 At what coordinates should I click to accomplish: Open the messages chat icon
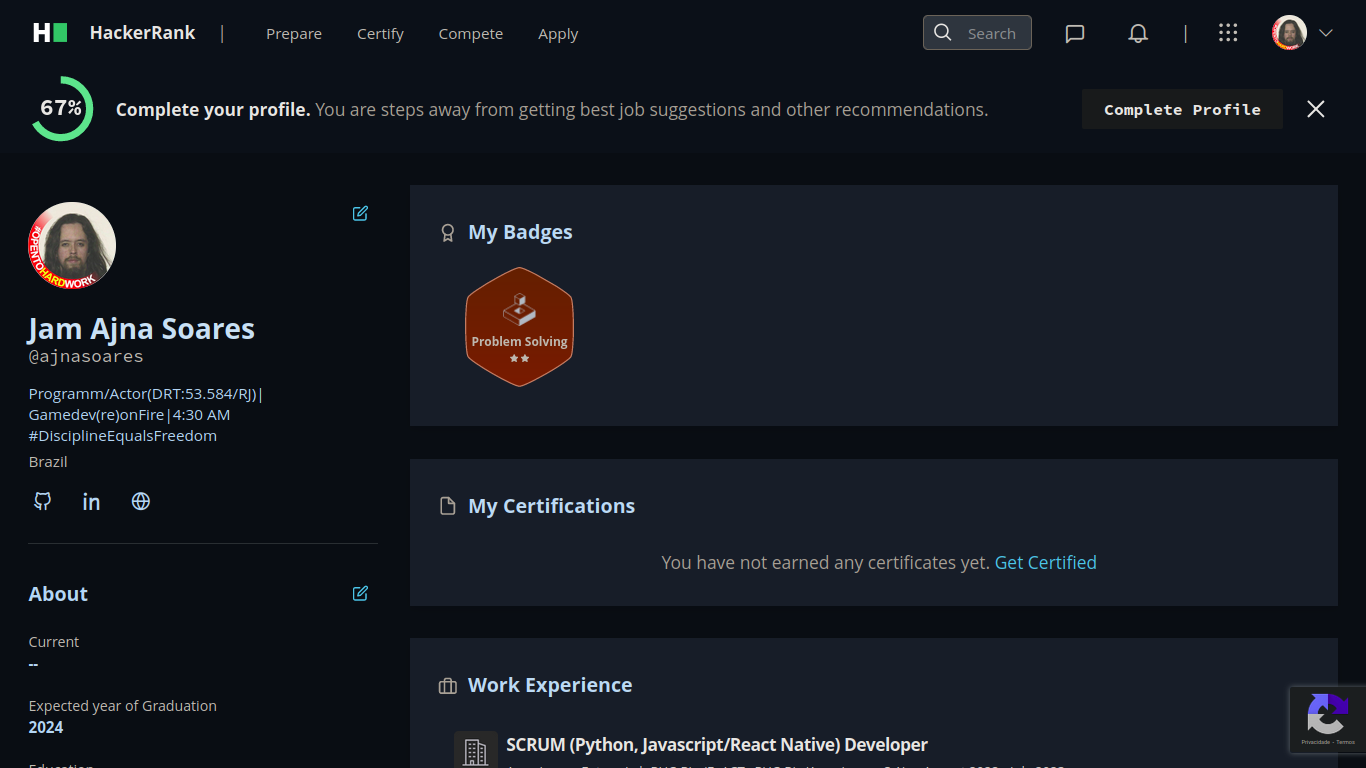tap(1075, 33)
